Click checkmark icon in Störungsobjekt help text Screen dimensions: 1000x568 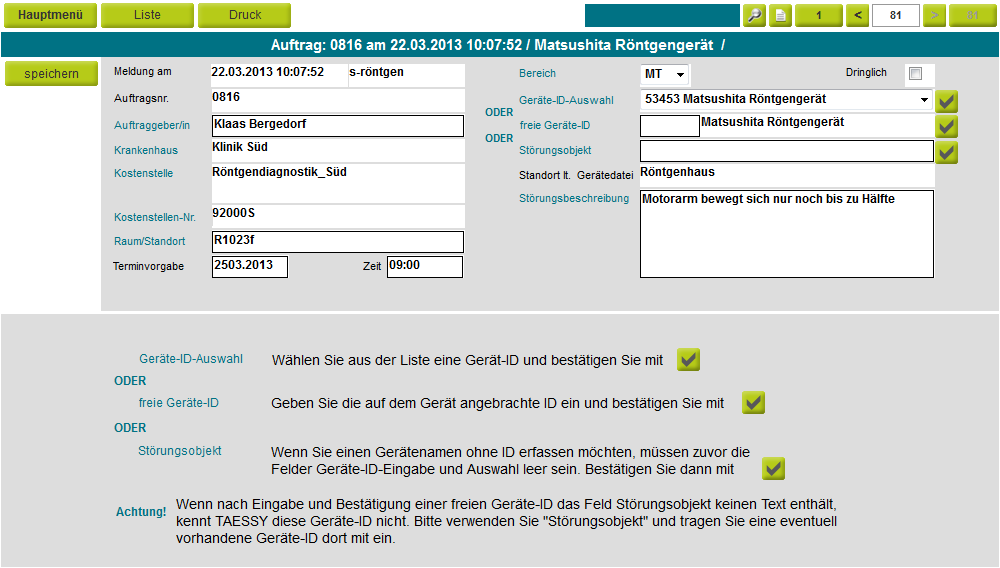point(773,469)
